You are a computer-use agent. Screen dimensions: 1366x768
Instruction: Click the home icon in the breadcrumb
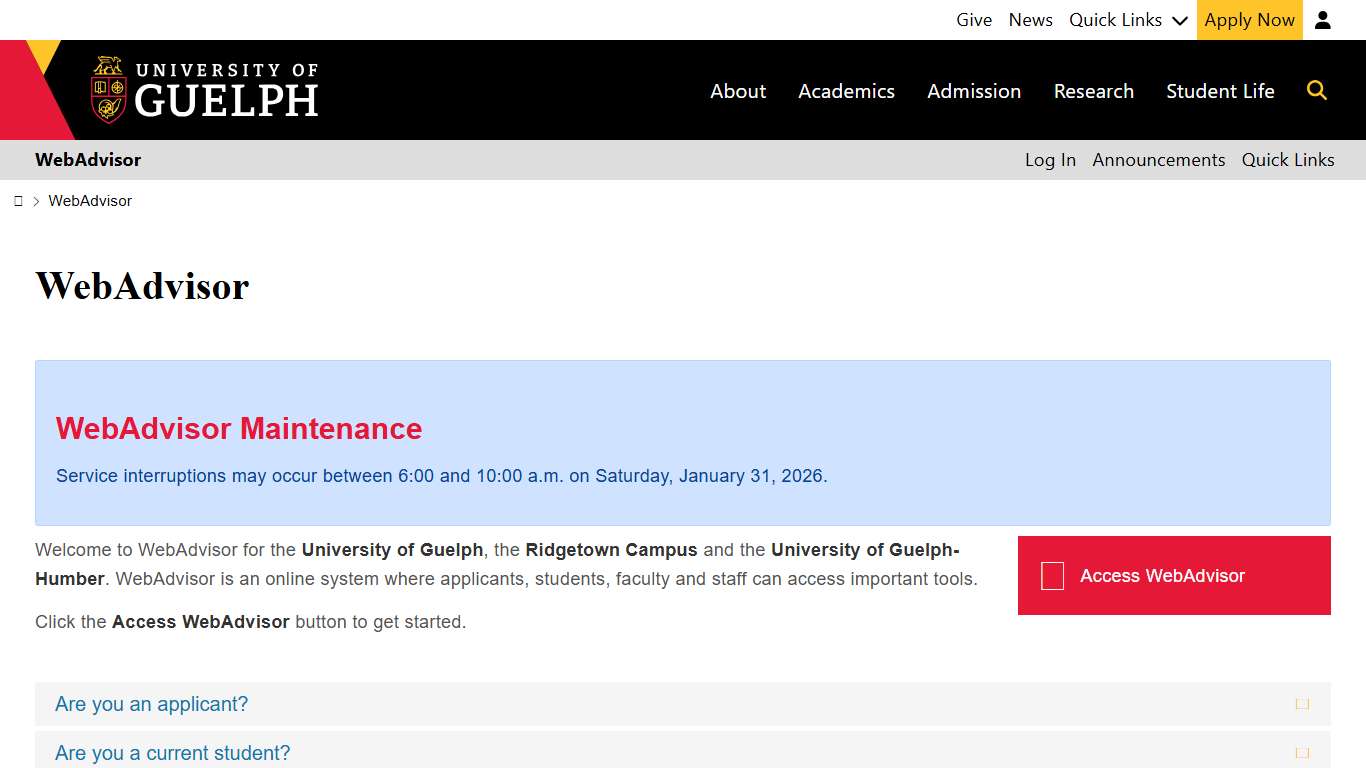(x=18, y=200)
